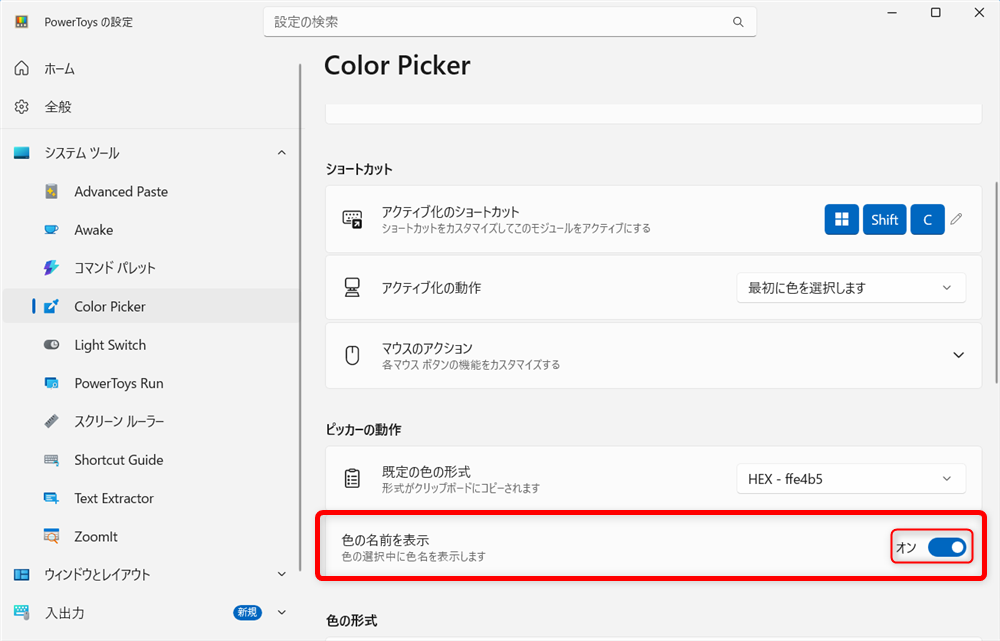Go to the ホーム page
The width and height of the screenshot is (1000, 641).
click(x=60, y=68)
